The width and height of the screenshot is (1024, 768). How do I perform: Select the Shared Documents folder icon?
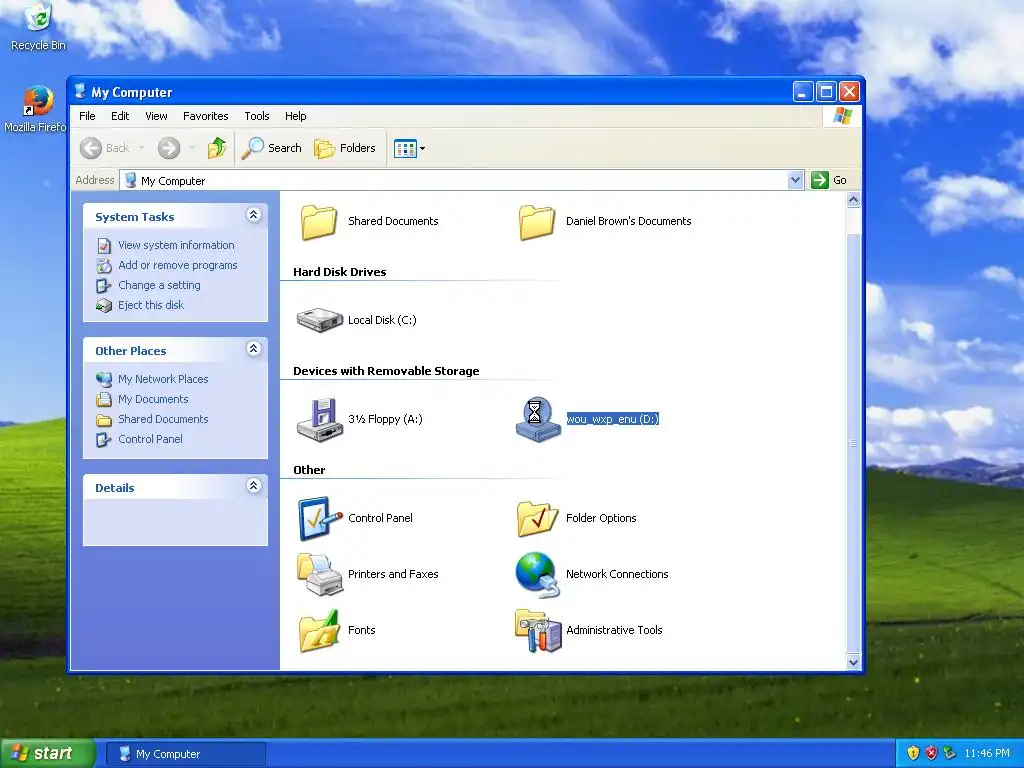click(x=319, y=222)
